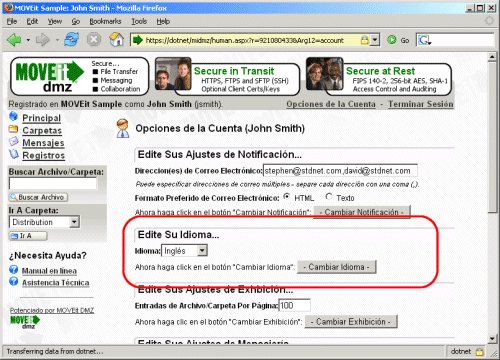The image size is (500, 360).
Task: Open the Bookmarks menu
Action: 105,21
